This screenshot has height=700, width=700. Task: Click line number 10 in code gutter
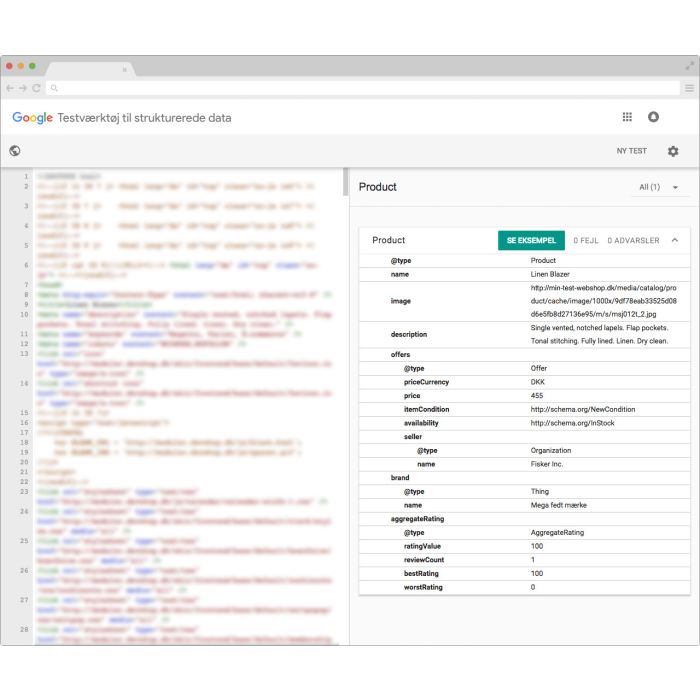[25, 314]
